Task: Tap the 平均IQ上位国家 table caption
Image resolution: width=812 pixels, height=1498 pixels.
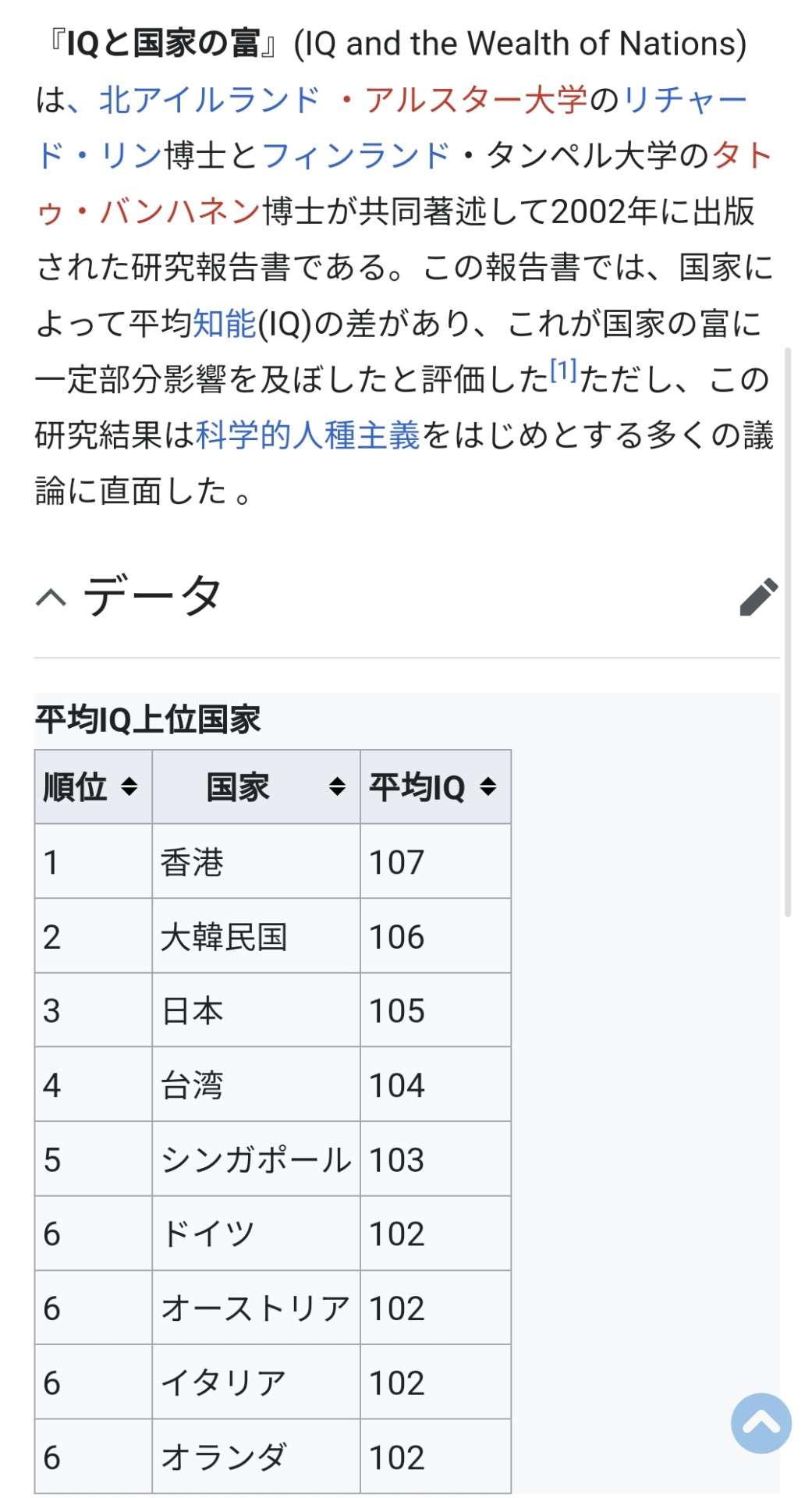Action: point(148,719)
